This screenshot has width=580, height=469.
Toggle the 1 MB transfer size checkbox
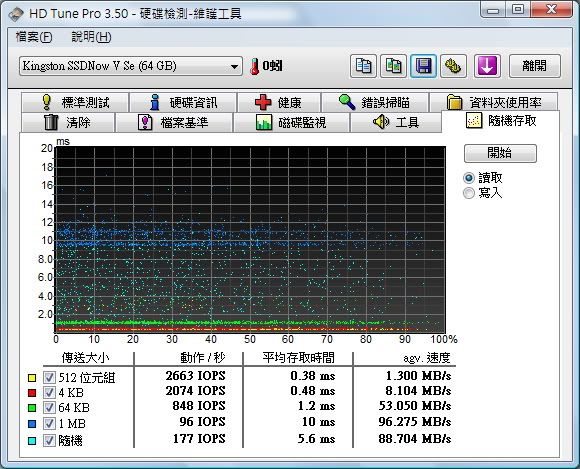pos(49,423)
